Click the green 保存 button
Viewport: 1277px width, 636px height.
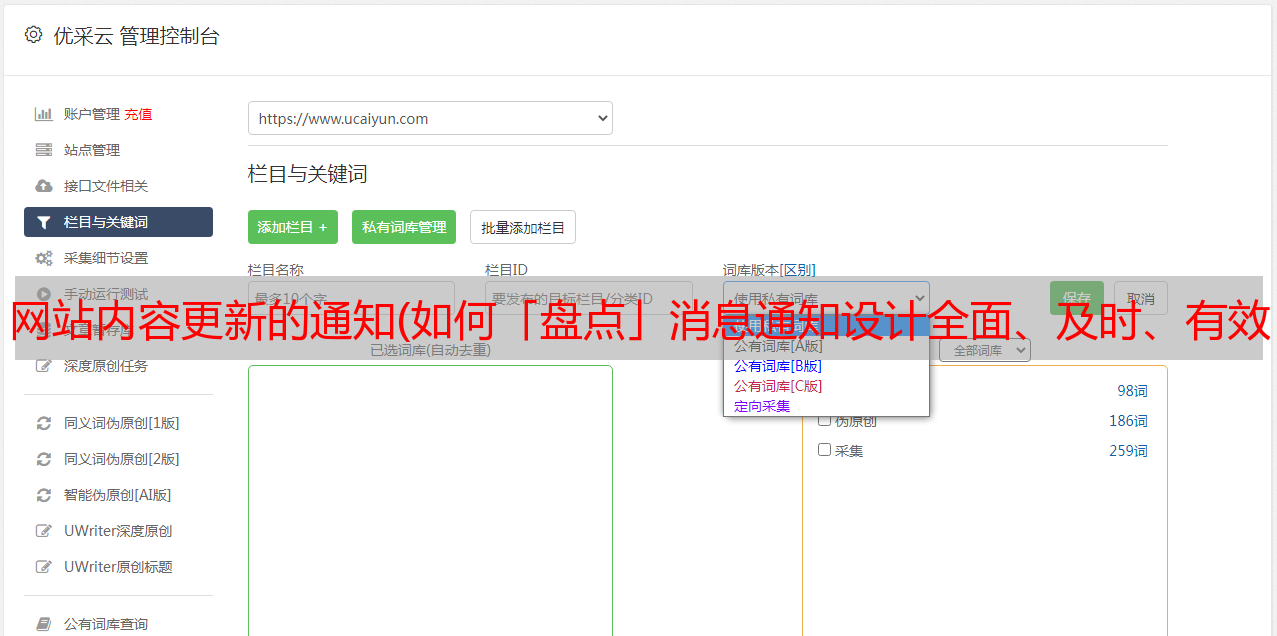[x=1077, y=298]
